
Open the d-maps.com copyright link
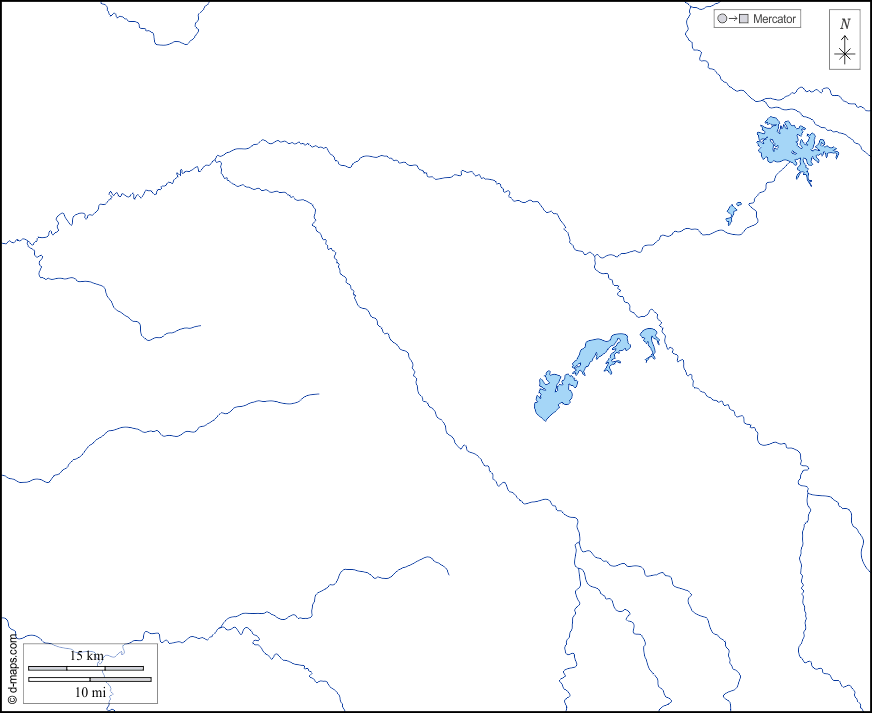coord(12,668)
